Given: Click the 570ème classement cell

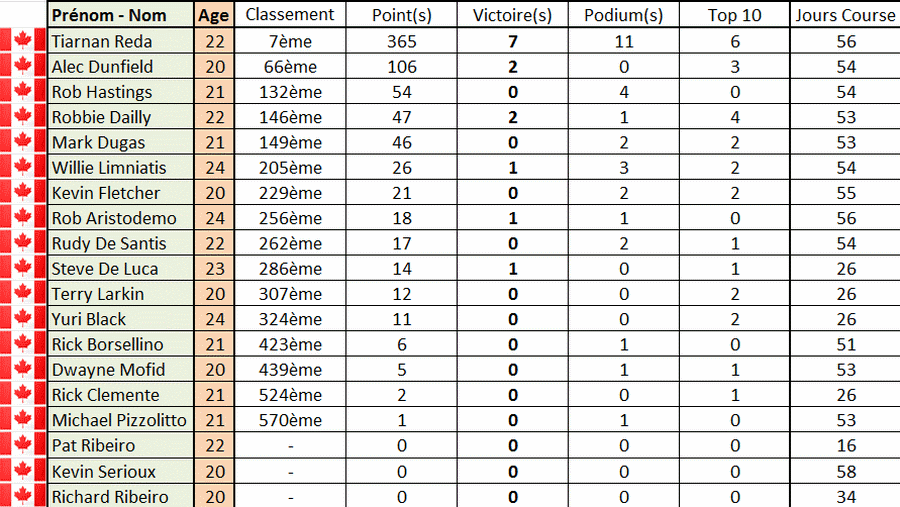Looking at the screenshot, I should 290,420.
